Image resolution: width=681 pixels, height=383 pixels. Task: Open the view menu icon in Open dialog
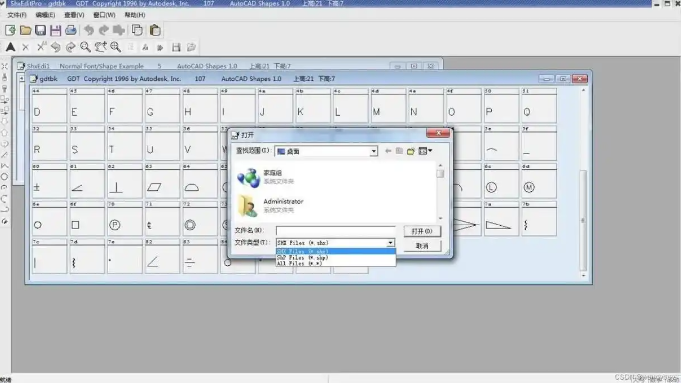coord(425,151)
